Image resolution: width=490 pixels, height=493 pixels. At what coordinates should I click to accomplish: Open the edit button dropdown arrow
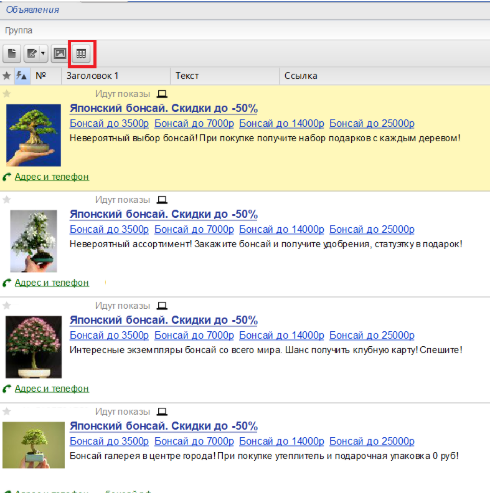click(43, 53)
